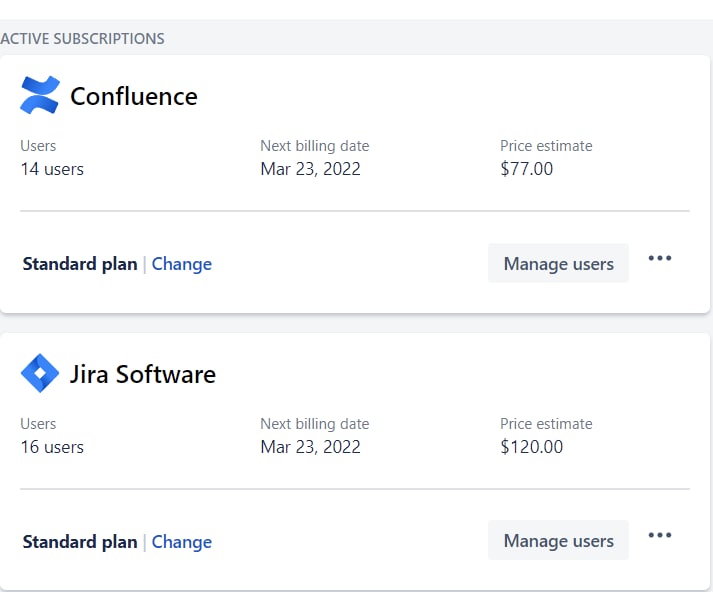
Task: Change the Confluence Standard plan
Action: point(181,264)
